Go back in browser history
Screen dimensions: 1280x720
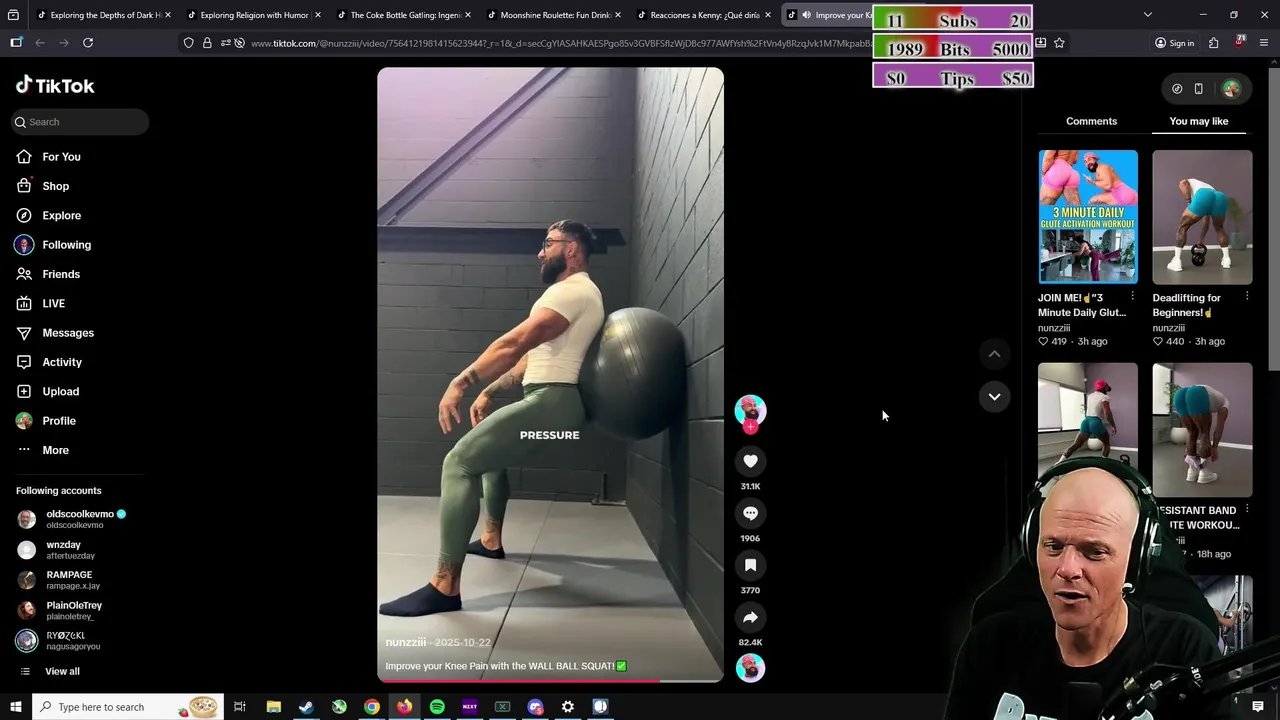point(40,43)
